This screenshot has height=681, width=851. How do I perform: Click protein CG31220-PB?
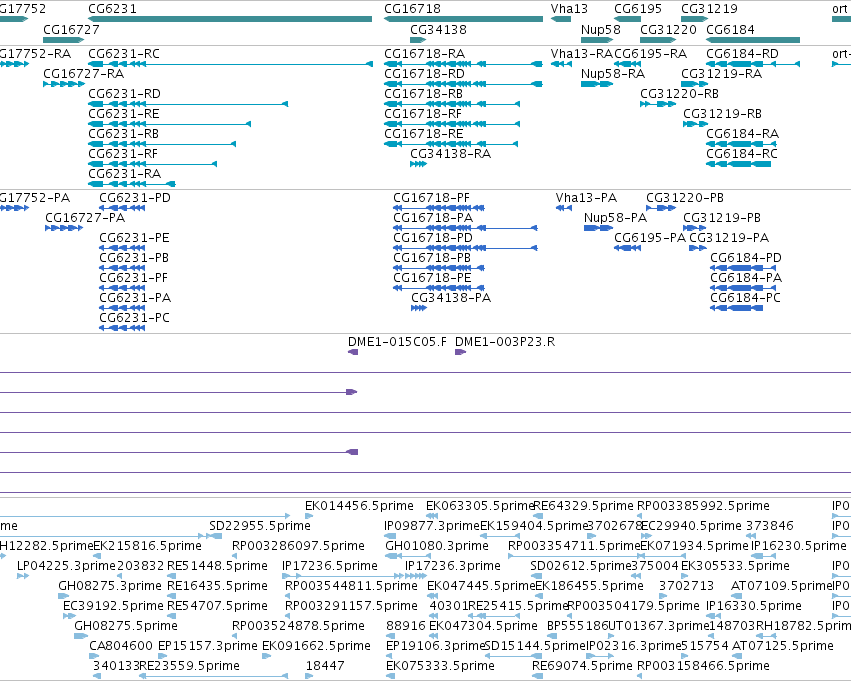661,208
